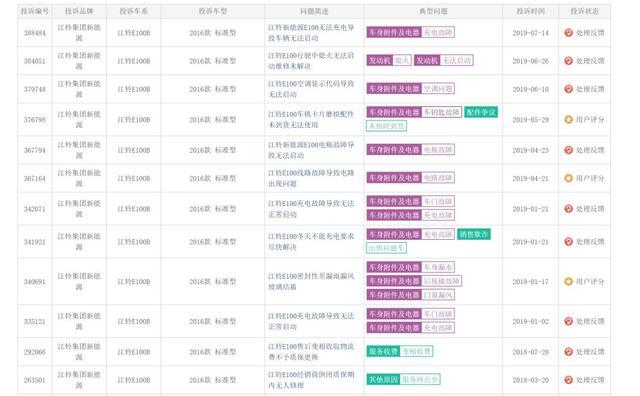The width and height of the screenshot is (640, 396).
Task: Click the 电路故障 tag
Action: [x=411, y=178]
